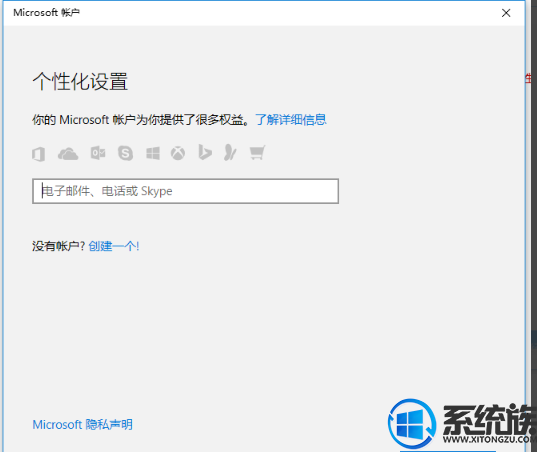
Task: Click the 没有帐户? text
Action: click(59, 246)
